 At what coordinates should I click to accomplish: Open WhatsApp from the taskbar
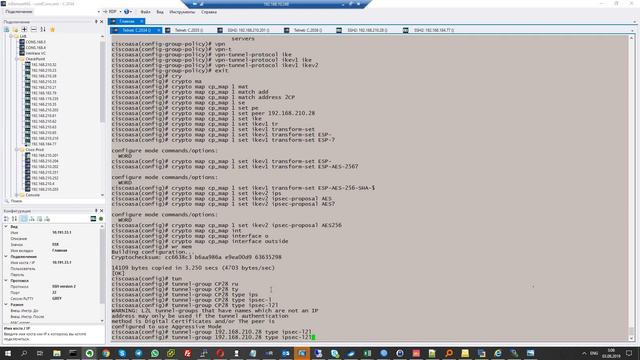click(155, 353)
